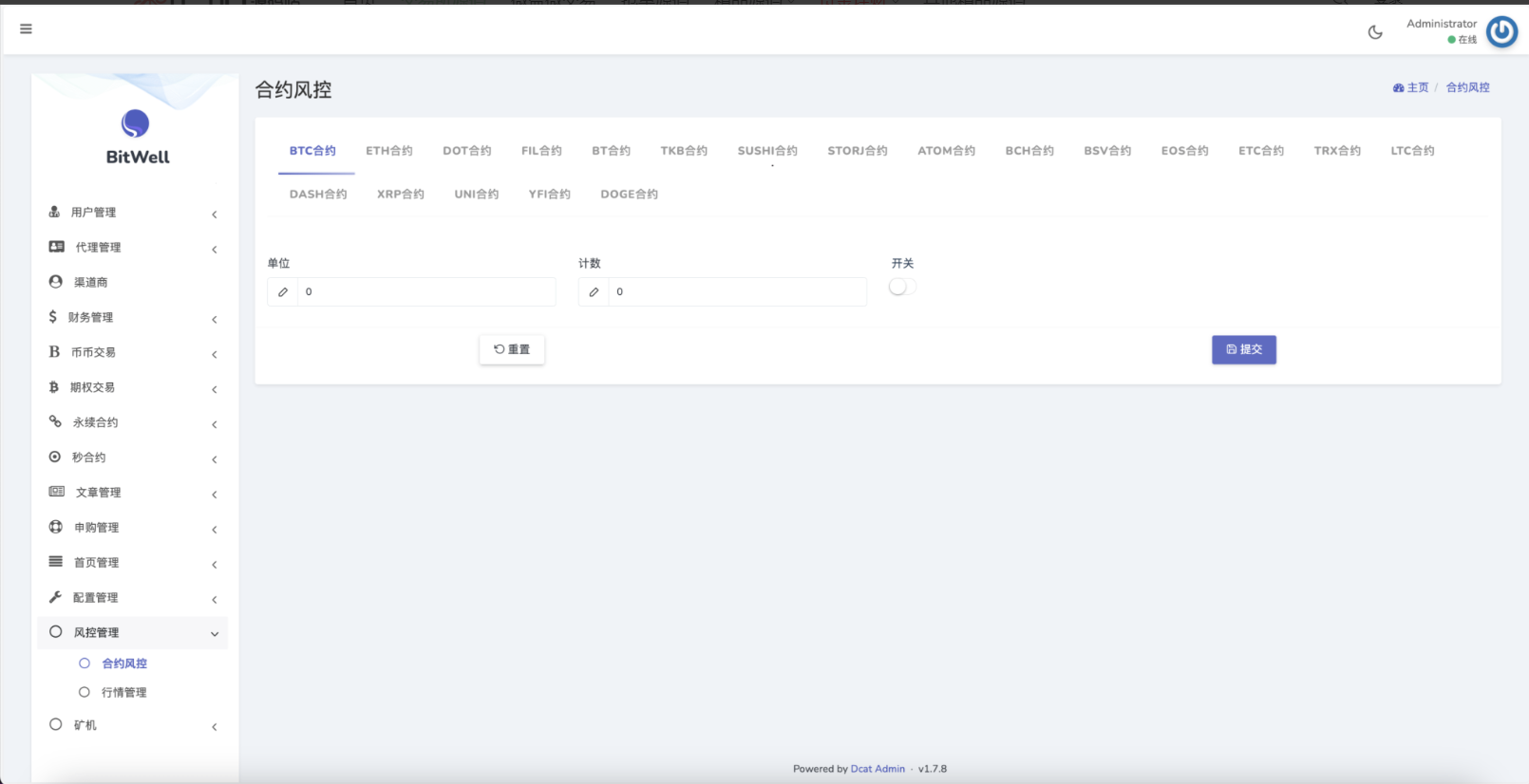Enable the 开关 toggle switch
The width and height of the screenshot is (1529, 784).
pos(902,287)
